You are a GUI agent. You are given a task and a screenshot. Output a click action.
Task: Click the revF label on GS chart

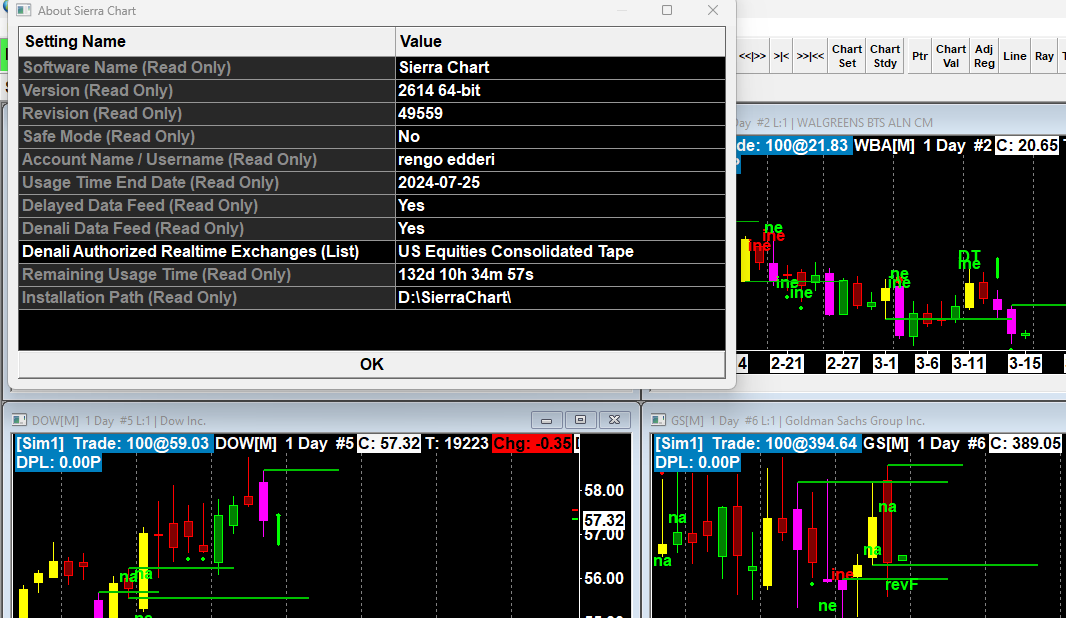coord(901,585)
